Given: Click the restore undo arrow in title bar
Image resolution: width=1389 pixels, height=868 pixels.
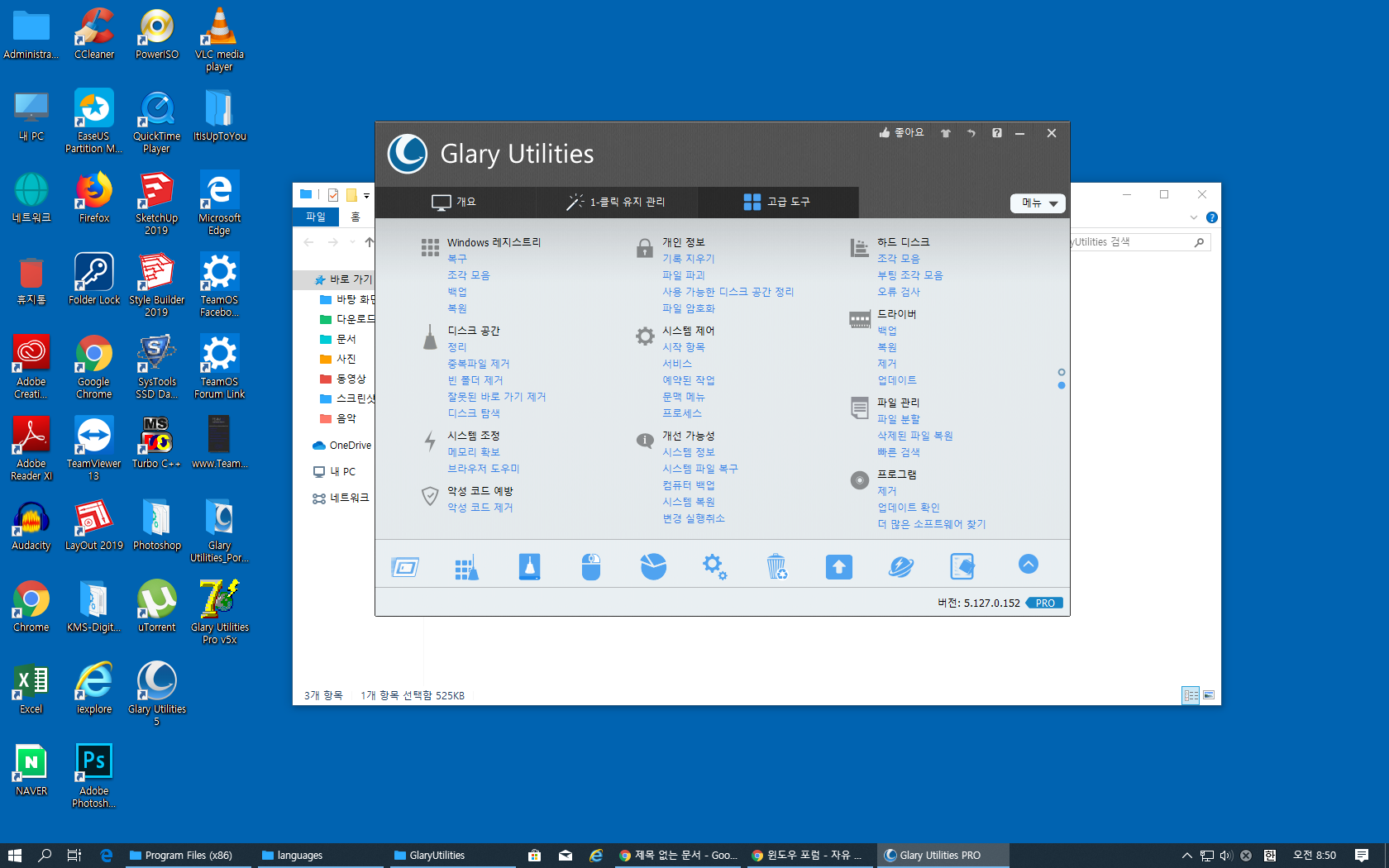Looking at the screenshot, I should pyautogui.click(x=971, y=133).
